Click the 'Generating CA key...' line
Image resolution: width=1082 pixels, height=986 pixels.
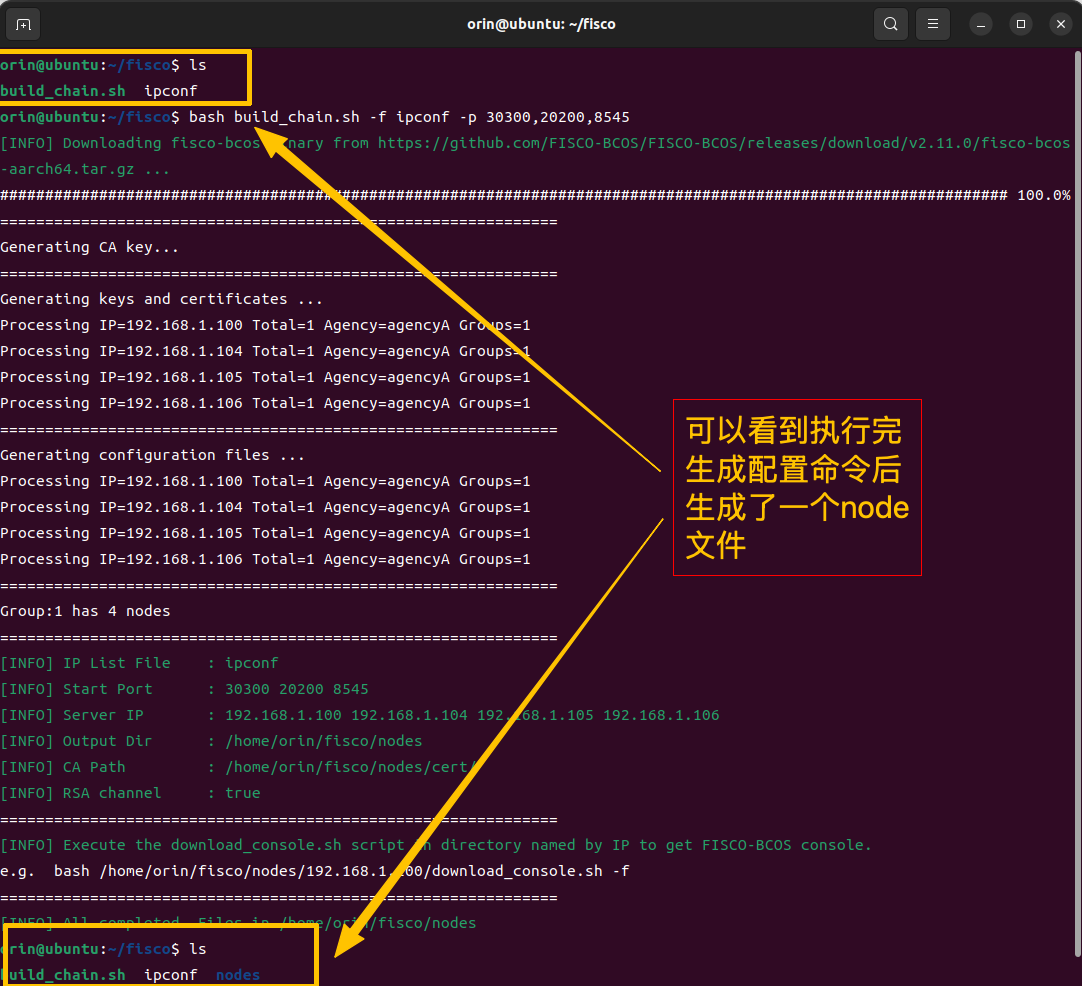[x=90, y=247]
